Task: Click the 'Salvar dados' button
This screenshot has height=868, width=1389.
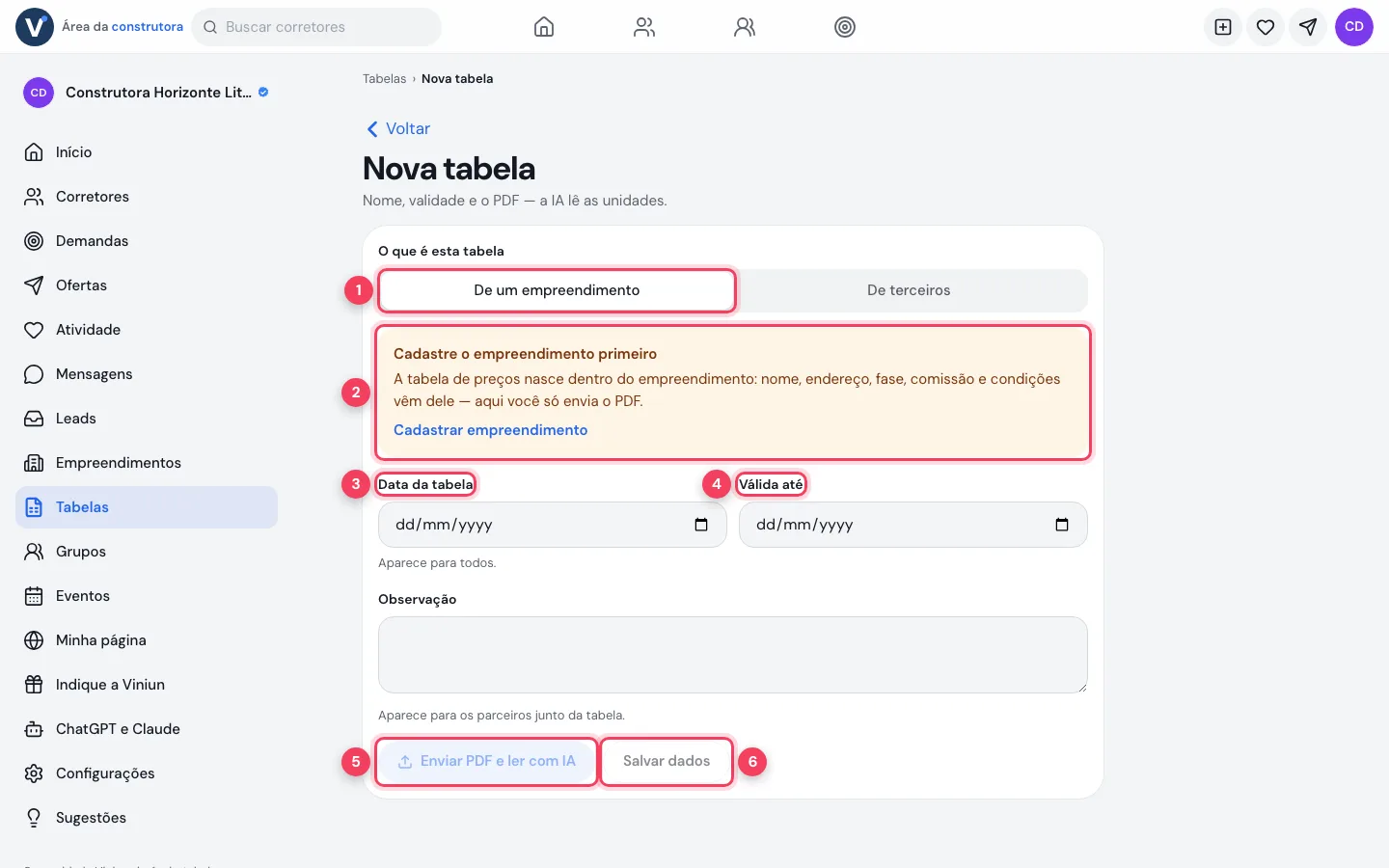Action: [x=667, y=761]
